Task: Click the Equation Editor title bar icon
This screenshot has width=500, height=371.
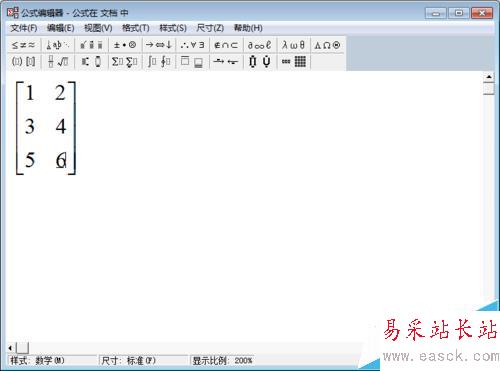Action: click(13, 13)
